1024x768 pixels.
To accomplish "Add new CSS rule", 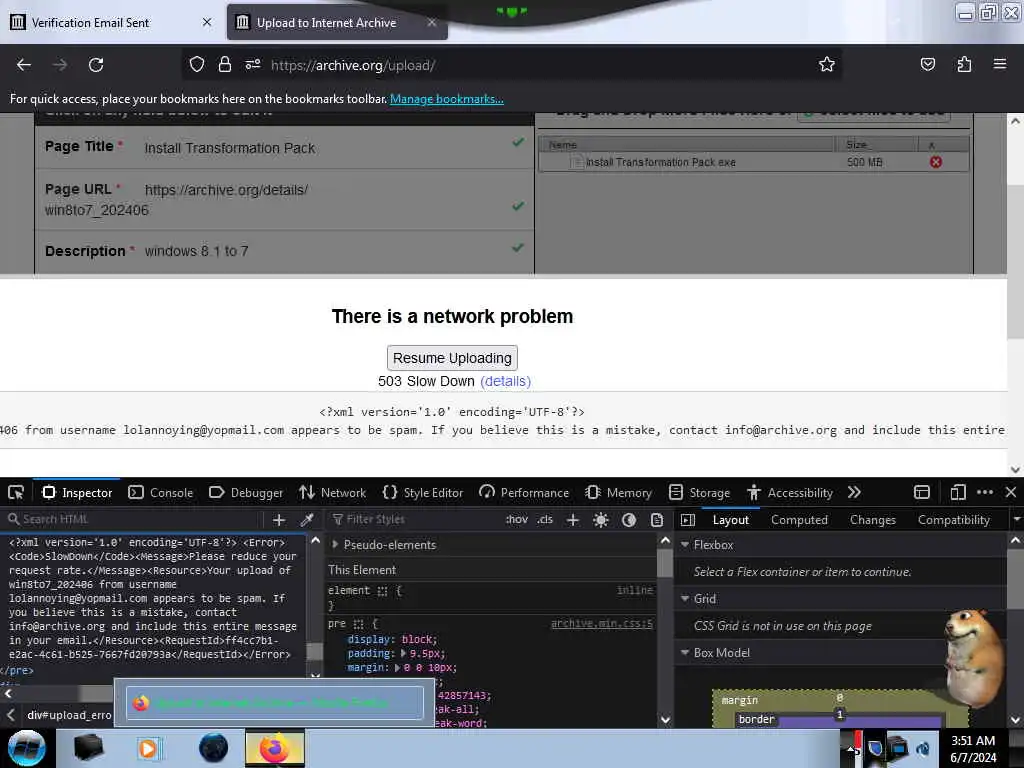I will point(573,520).
